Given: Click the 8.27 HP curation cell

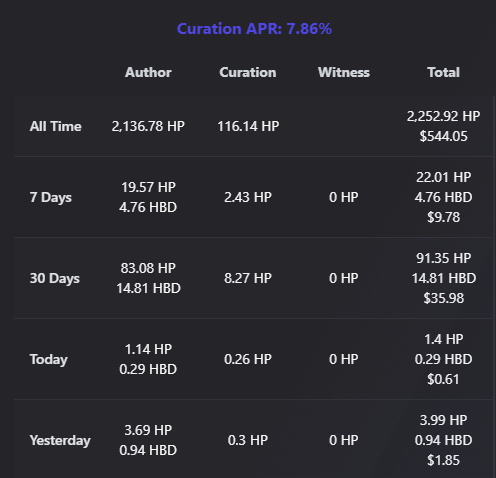Looking at the screenshot, I should [x=248, y=278].
